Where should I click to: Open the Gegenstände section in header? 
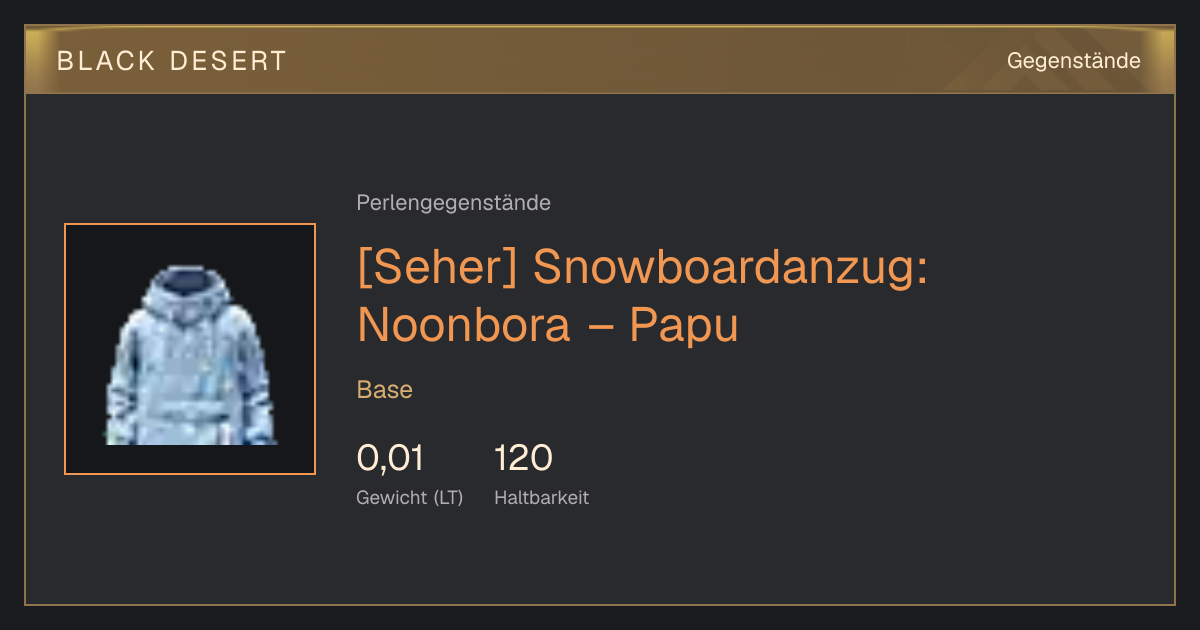pos(1073,61)
